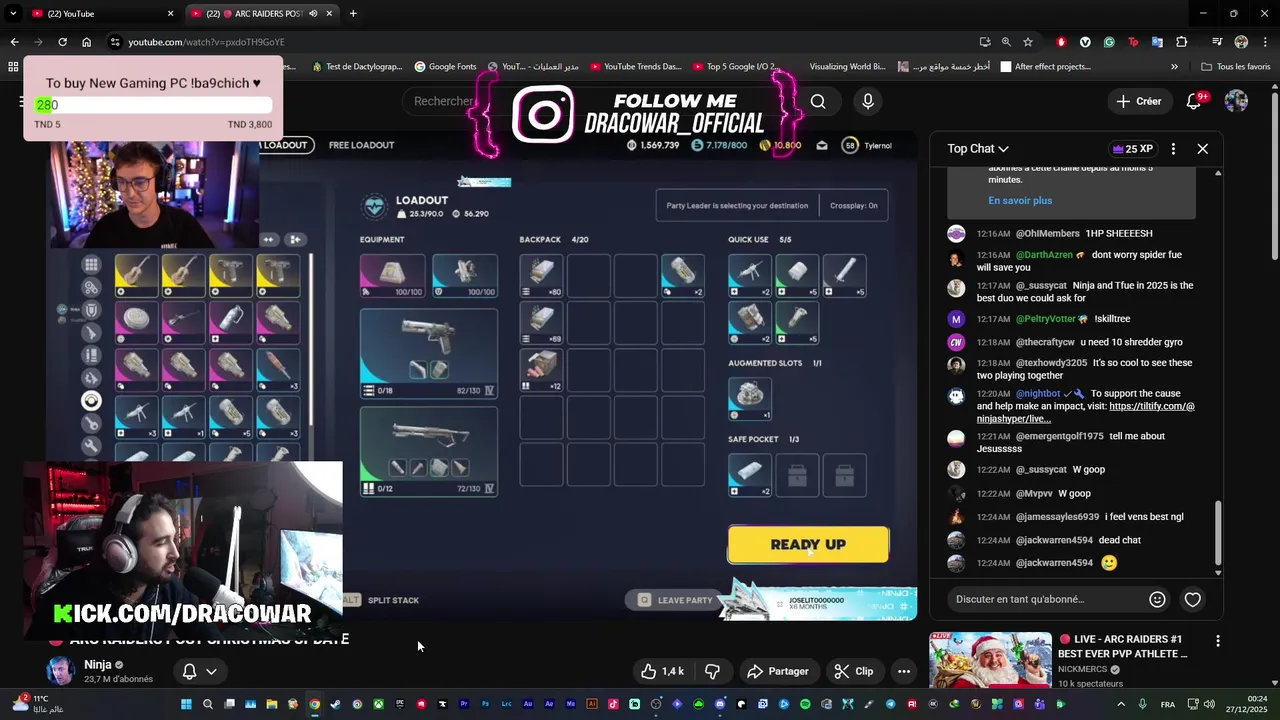Open a new browser tab
The image size is (1280, 720).
tap(353, 14)
